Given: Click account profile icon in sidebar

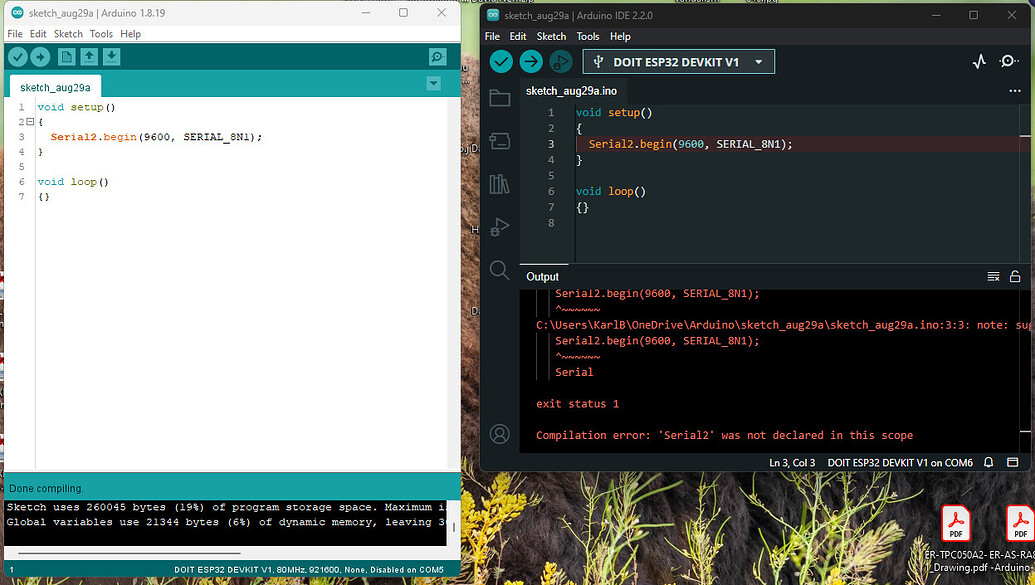Looking at the screenshot, I should point(500,434).
